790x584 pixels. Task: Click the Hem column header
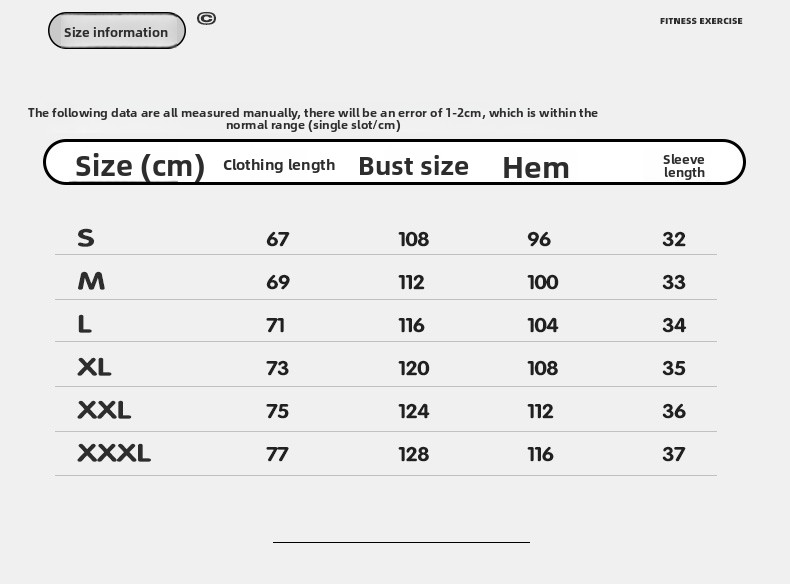536,167
